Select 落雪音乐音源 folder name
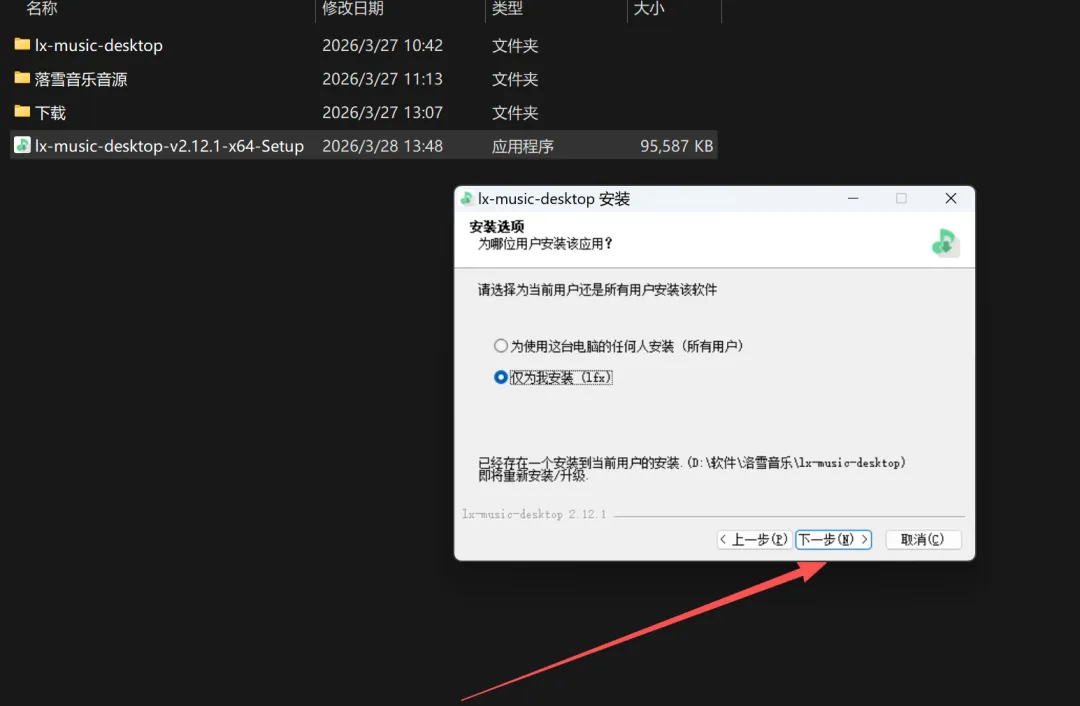Image resolution: width=1080 pixels, height=706 pixels. coord(81,79)
